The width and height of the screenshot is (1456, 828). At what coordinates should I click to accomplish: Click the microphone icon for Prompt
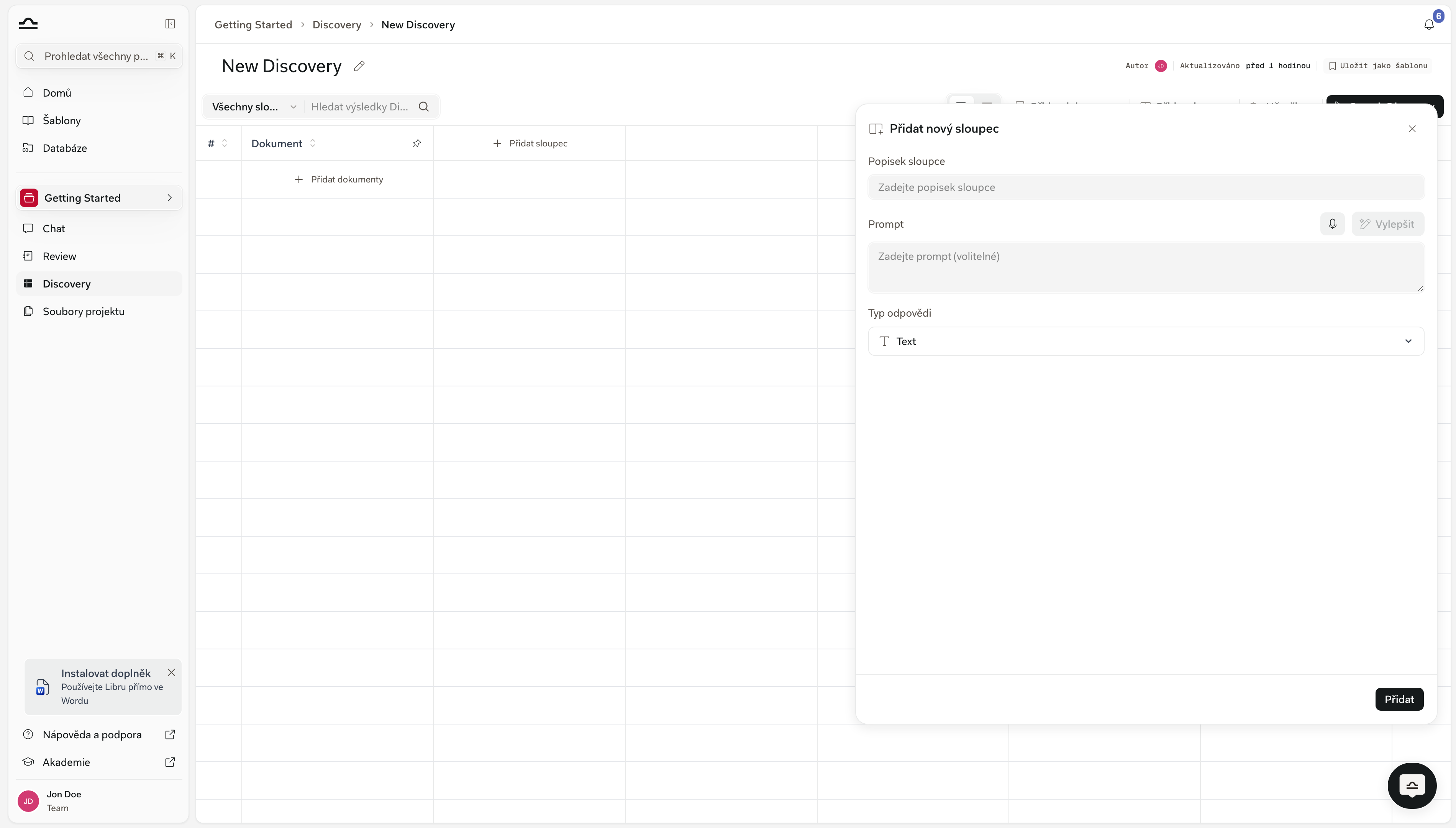1332,224
